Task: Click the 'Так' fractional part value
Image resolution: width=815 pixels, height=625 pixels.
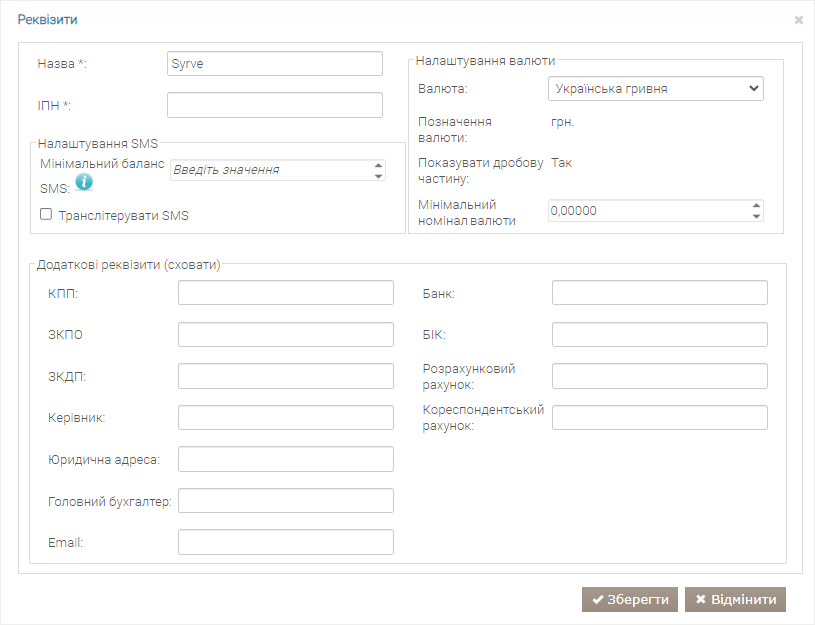Action: (x=561, y=163)
